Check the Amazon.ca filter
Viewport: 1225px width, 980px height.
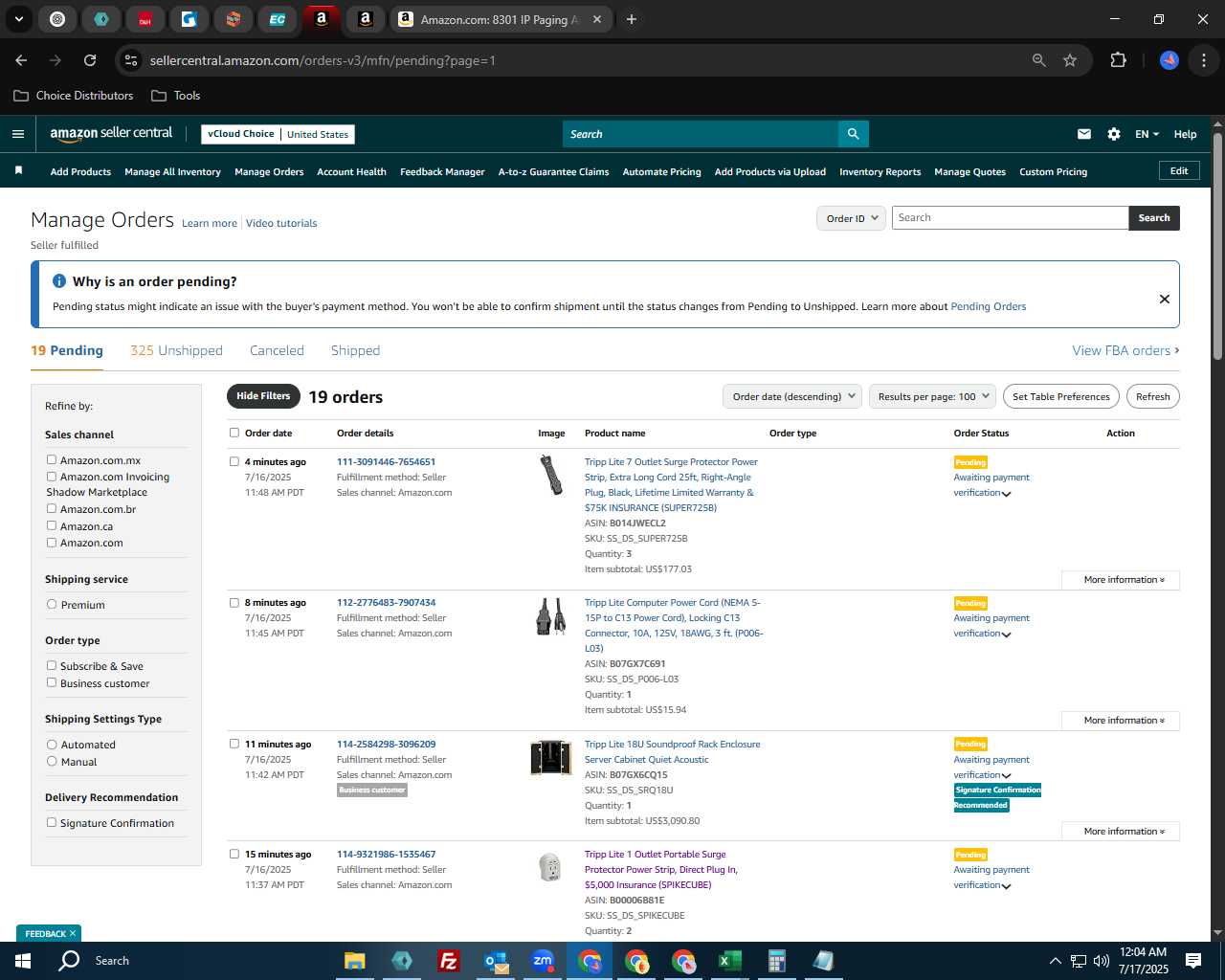pos(52,525)
